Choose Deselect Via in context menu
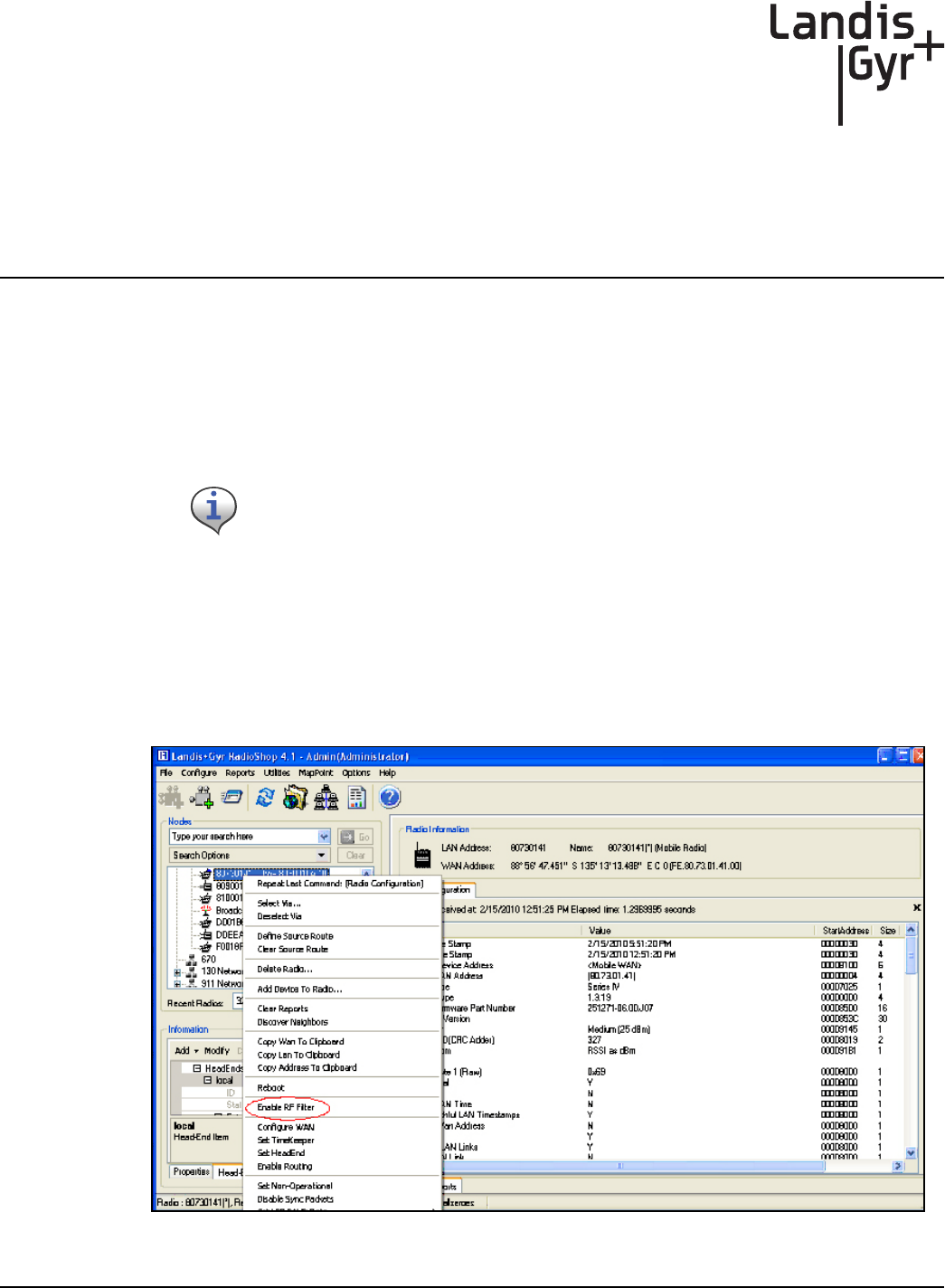The image size is (945, 1288). [279, 916]
